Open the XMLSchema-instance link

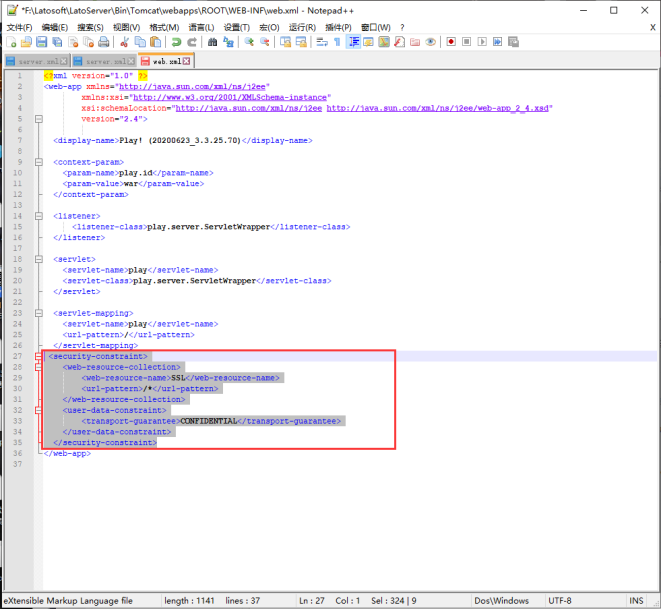[x=230, y=97]
